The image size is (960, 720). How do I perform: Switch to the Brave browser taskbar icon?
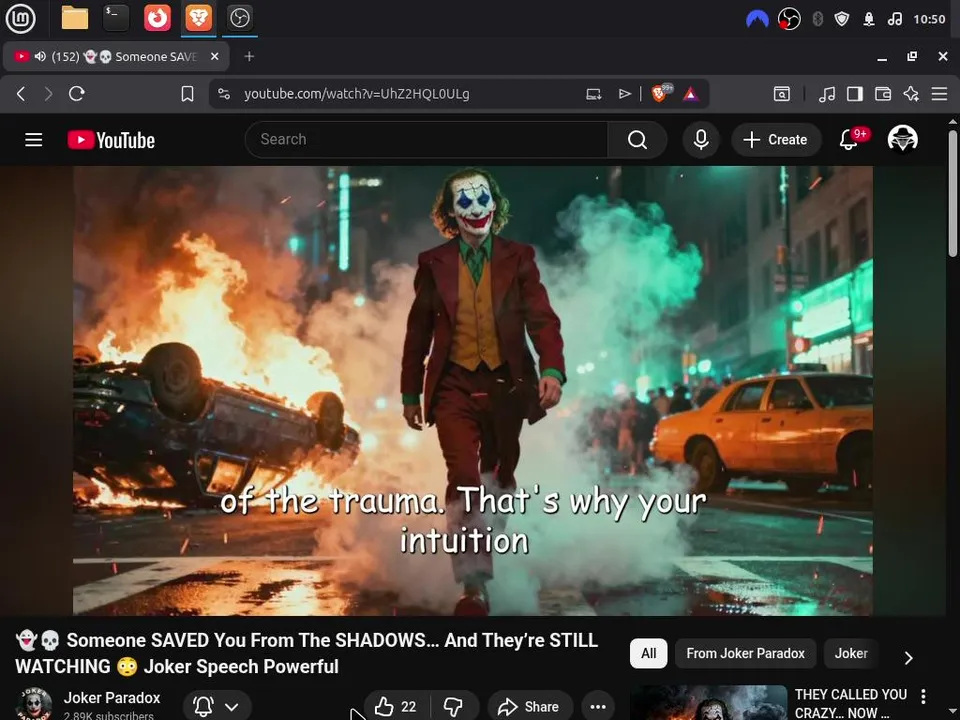click(198, 18)
